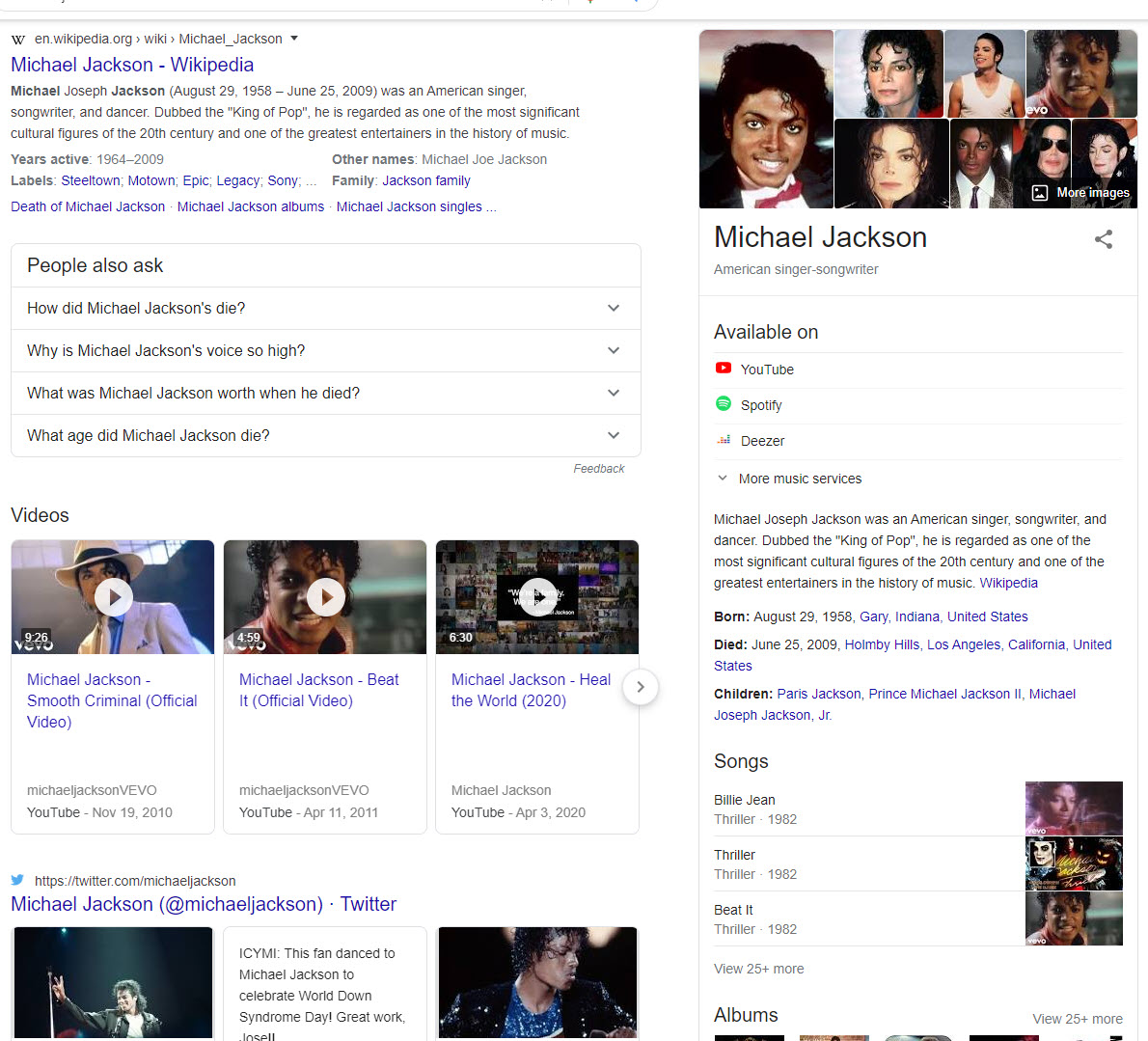Select the Thriller song title
Image resolution: width=1148 pixels, height=1041 pixels.
[x=734, y=855]
